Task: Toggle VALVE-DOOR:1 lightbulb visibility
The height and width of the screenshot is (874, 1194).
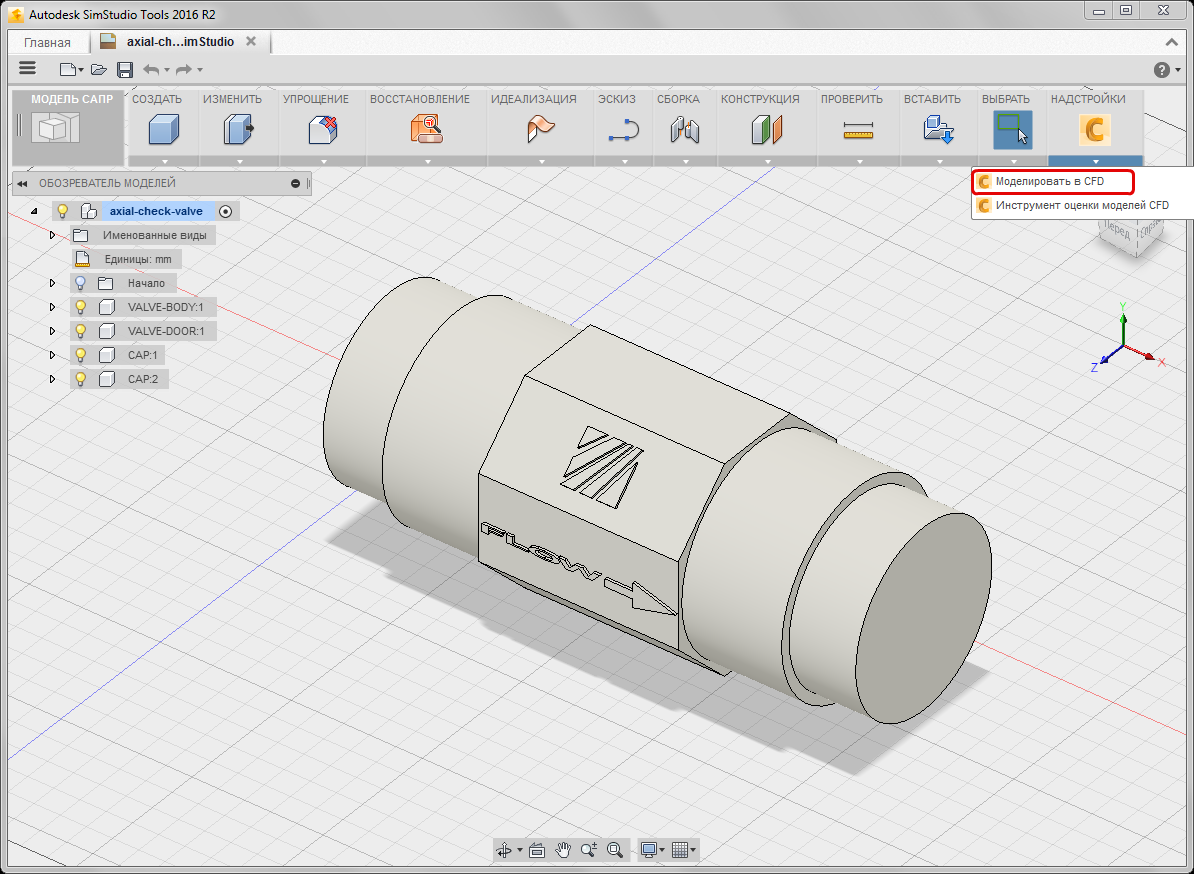Action: click(81, 331)
